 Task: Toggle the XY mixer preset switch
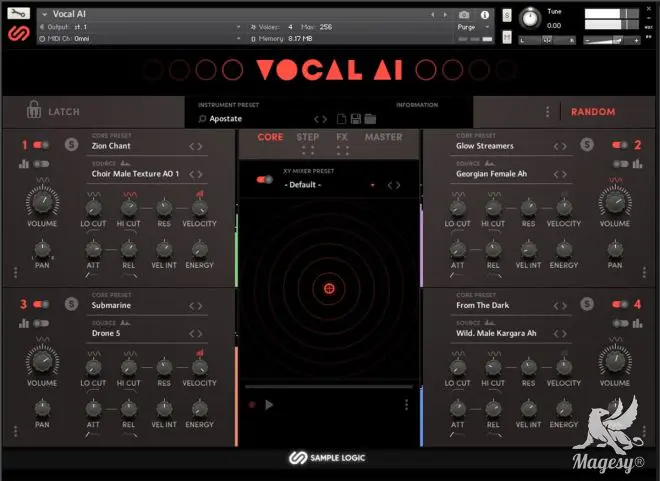pos(264,180)
